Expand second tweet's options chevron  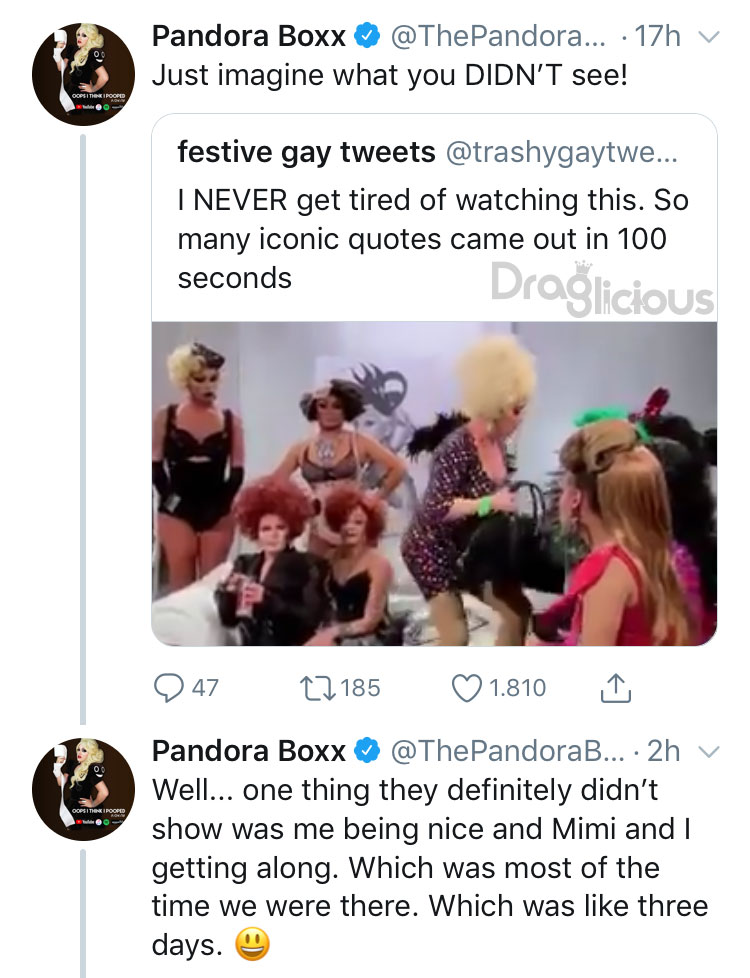(x=706, y=751)
